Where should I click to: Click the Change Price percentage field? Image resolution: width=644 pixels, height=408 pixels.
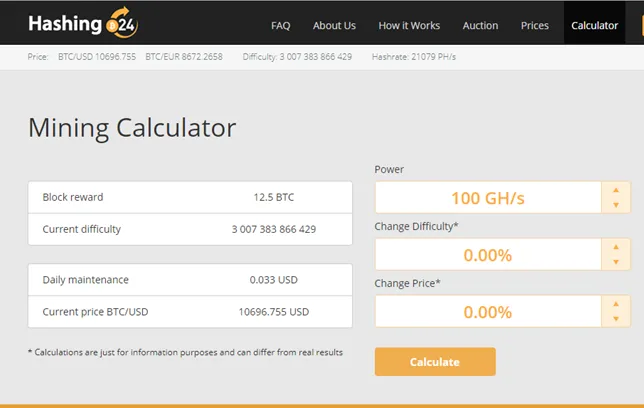coord(488,312)
